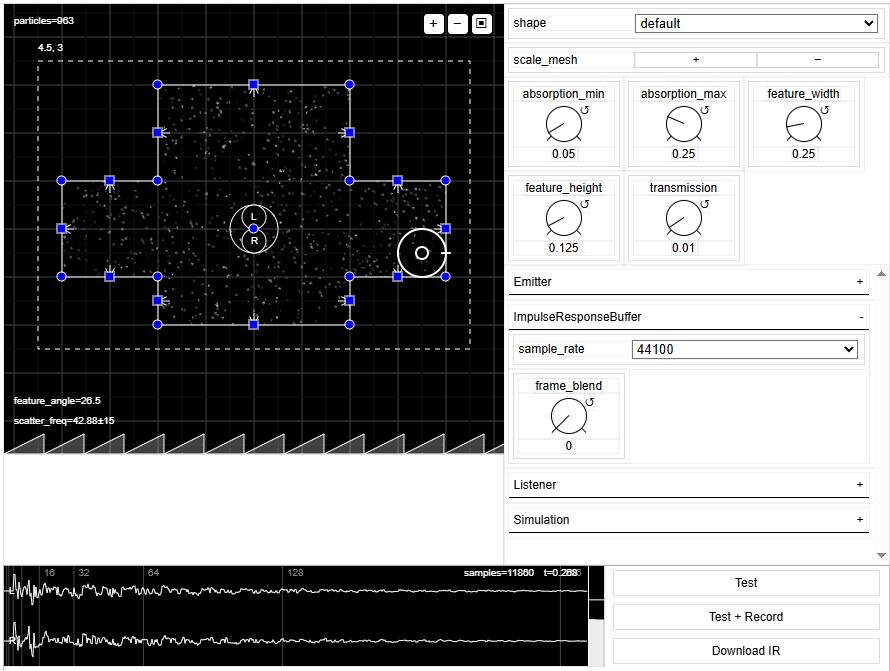The height and width of the screenshot is (671, 890).
Task: Reset the absorption_min knob with arrow icon
Action: coord(585,110)
